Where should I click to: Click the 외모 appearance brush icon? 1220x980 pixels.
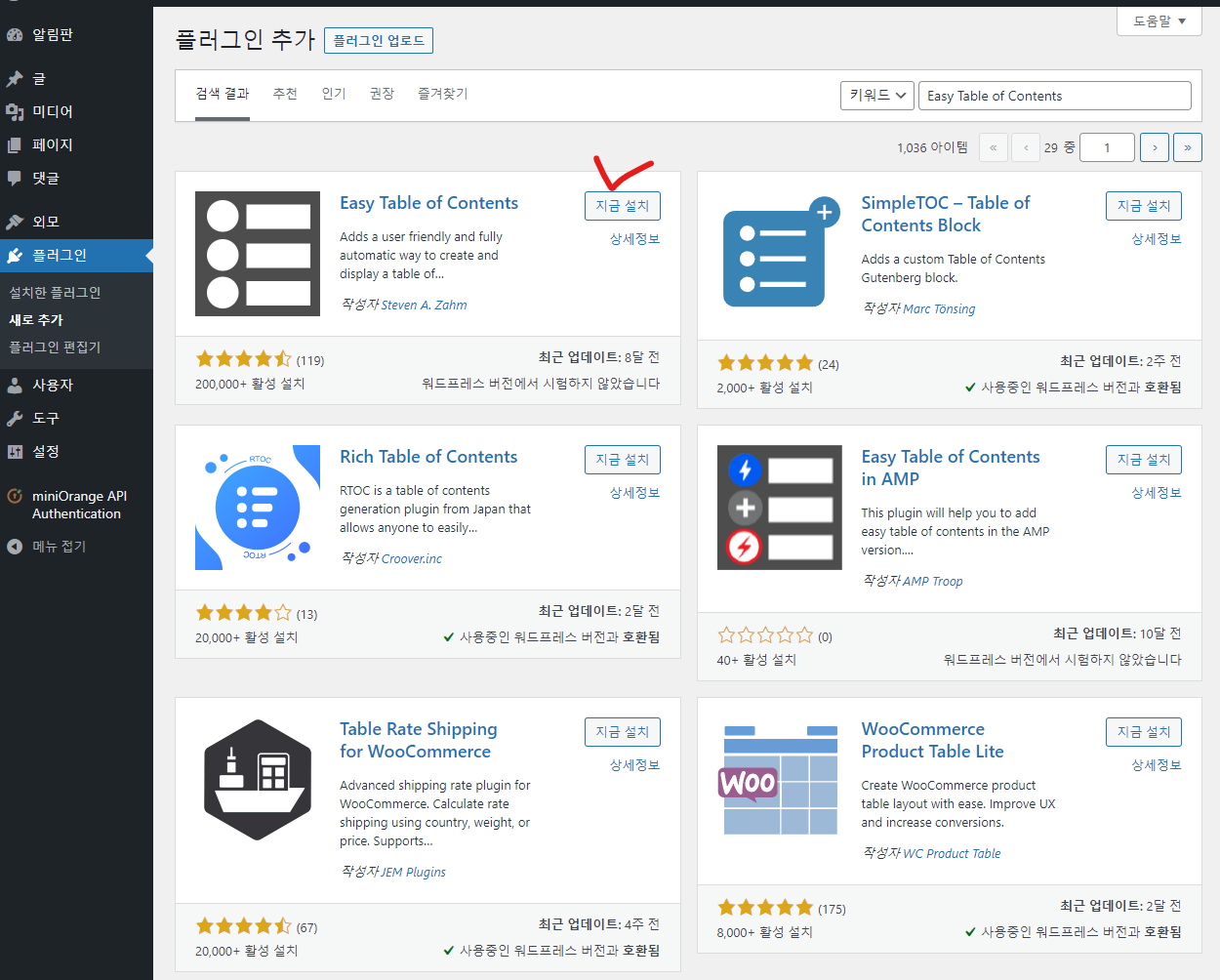(x=15, y=222)
